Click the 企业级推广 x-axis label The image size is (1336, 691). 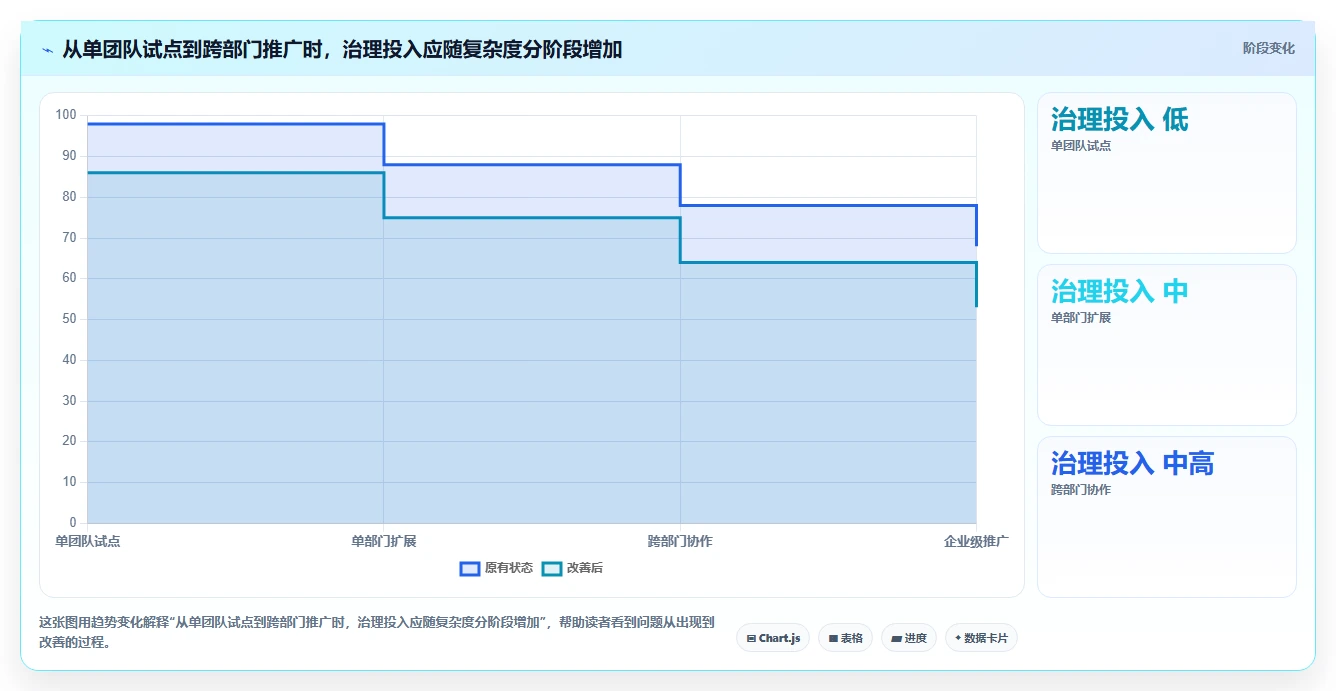point(976,541)
